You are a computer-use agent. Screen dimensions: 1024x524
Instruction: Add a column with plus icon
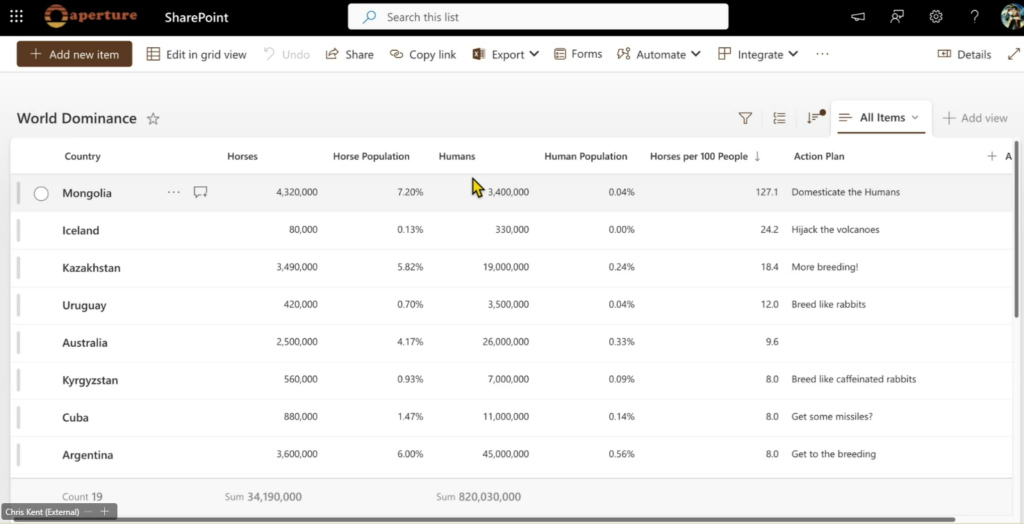click(992, 156)
